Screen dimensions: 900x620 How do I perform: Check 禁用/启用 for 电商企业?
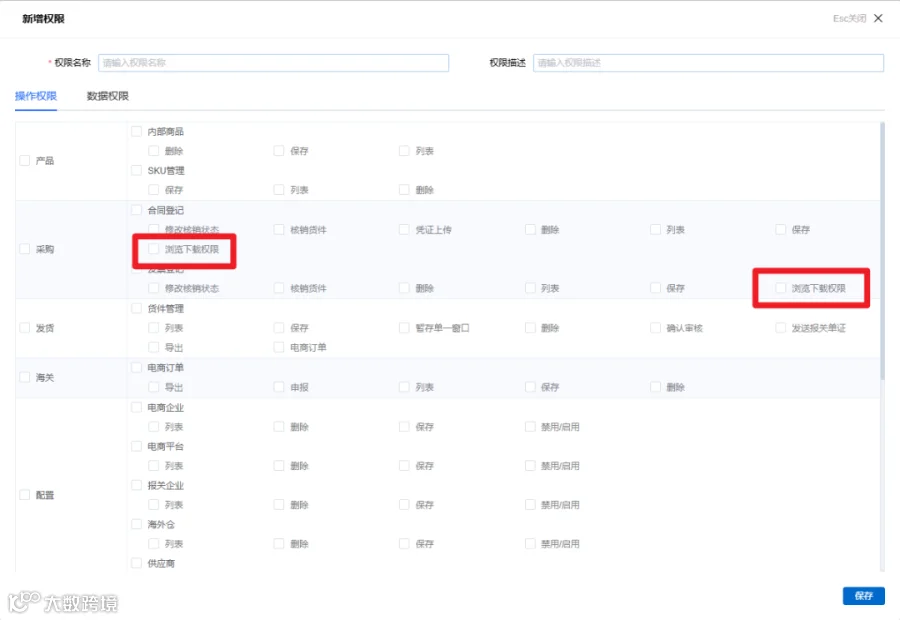[x=530, y=427]
